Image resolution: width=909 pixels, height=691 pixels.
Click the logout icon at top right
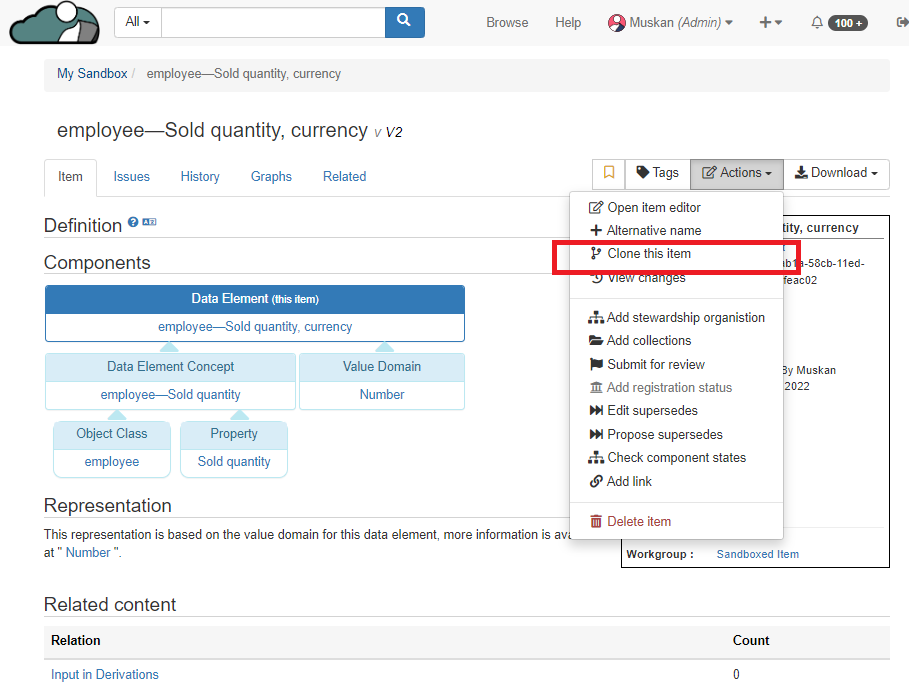pyautogui.click(x=902, y=22)
